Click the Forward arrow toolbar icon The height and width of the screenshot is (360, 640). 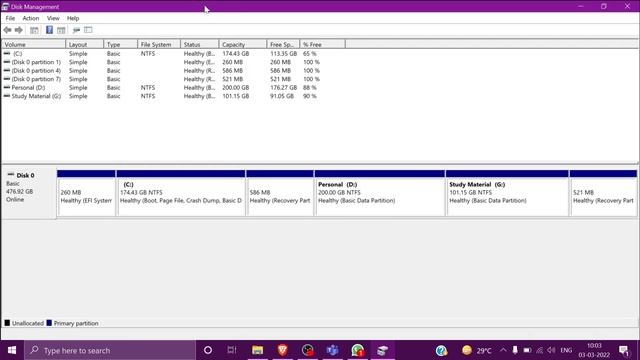[x=19, y=30]
